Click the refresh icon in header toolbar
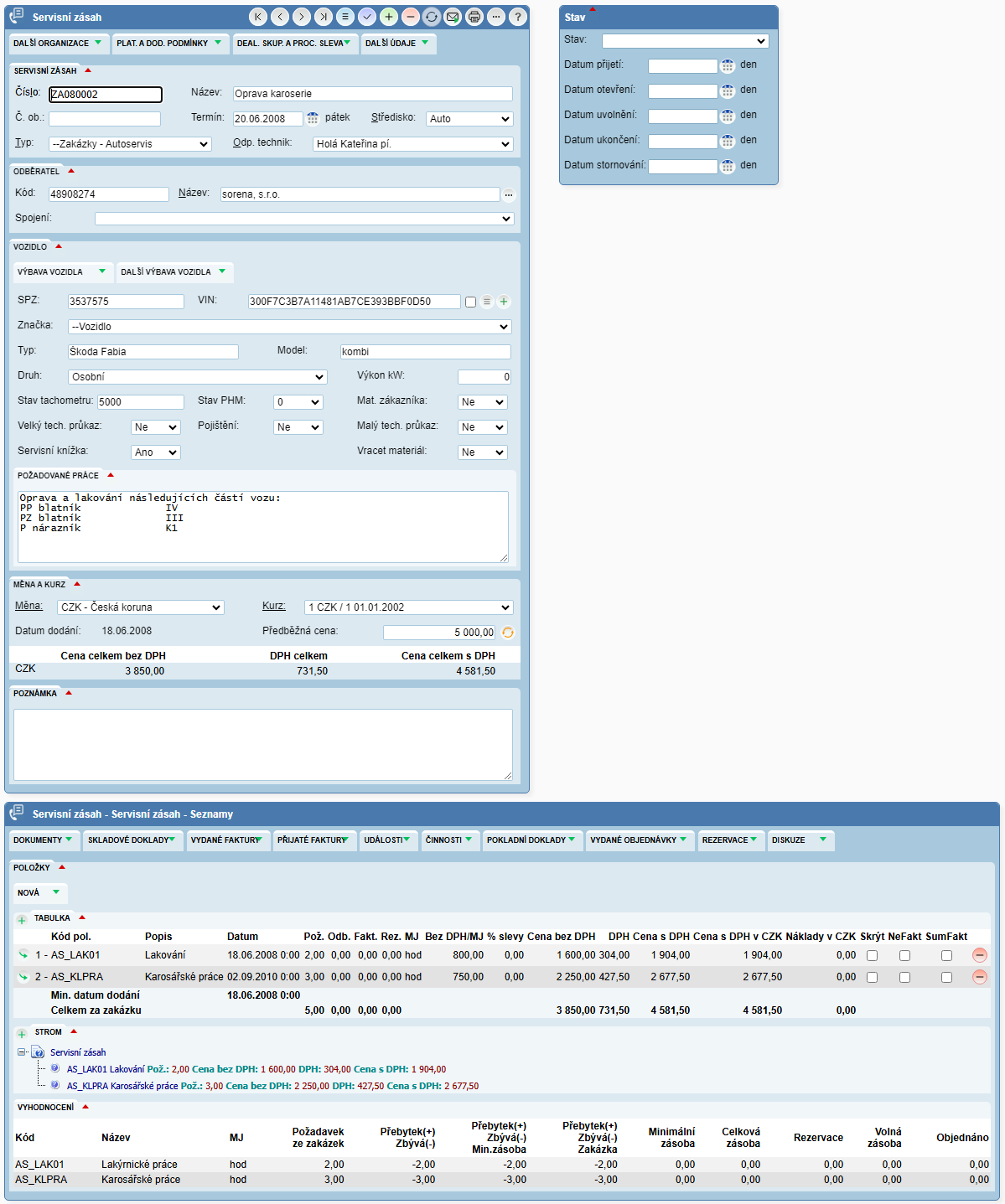 (x=432, y=17)
